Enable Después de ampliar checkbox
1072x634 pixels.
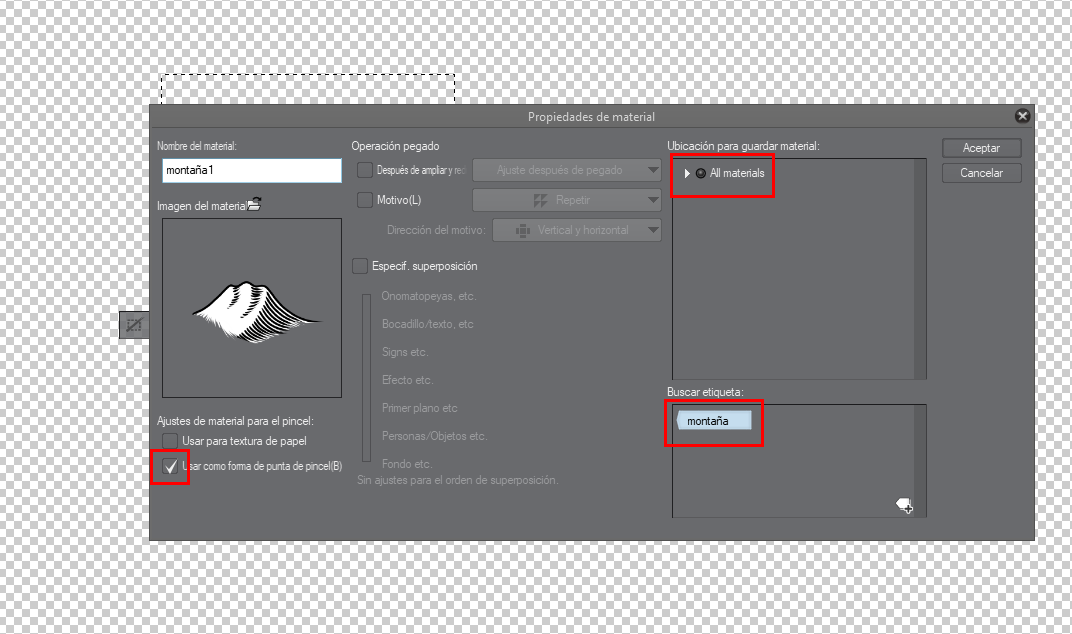pyautogui.click(x=364, y=170)
